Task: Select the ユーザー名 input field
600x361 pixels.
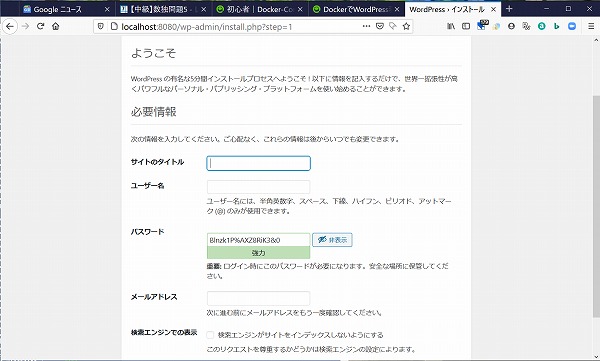Action: [258, 187]
